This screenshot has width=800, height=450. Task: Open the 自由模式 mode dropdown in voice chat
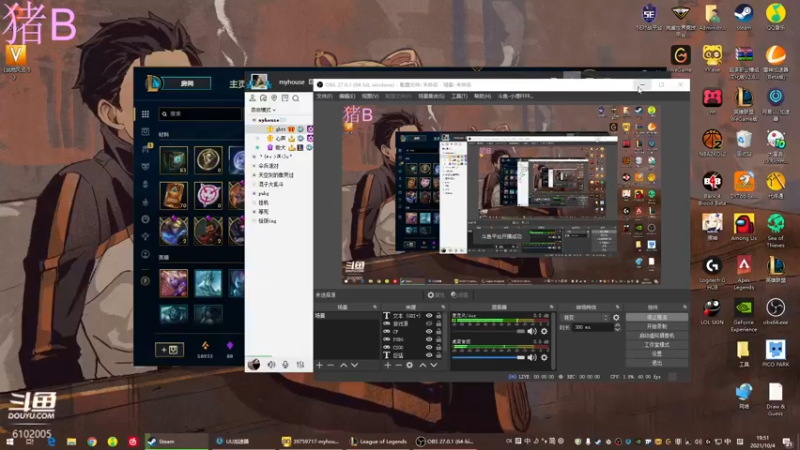click(x=263, y=110)
